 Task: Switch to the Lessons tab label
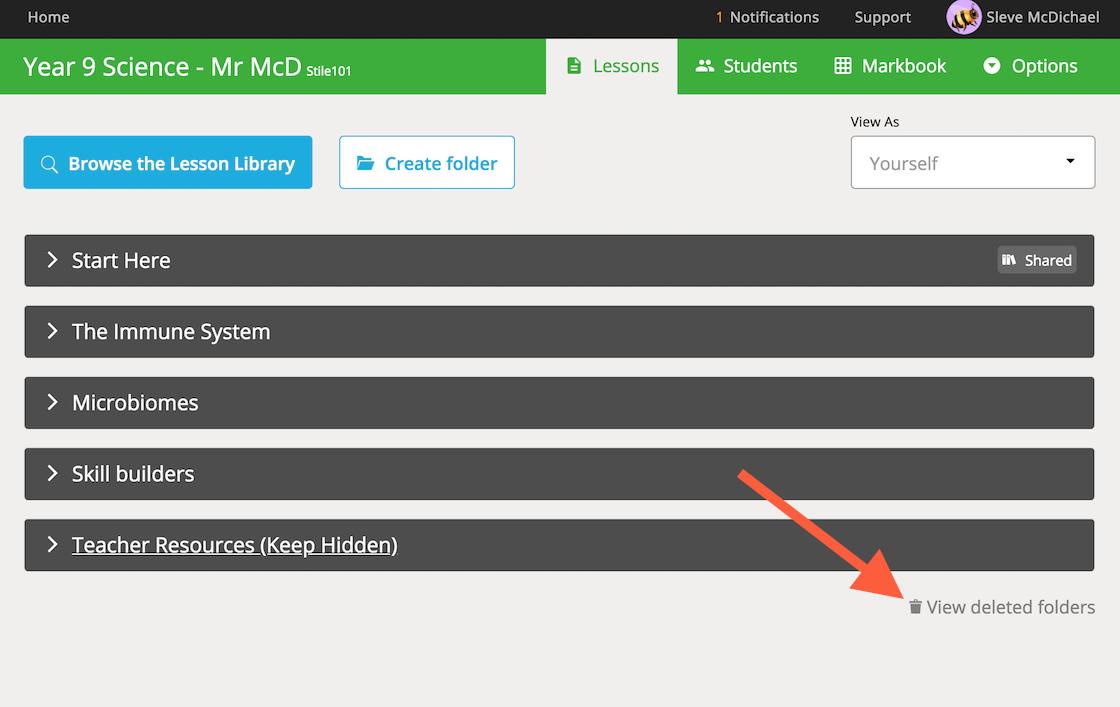[626, 66]
